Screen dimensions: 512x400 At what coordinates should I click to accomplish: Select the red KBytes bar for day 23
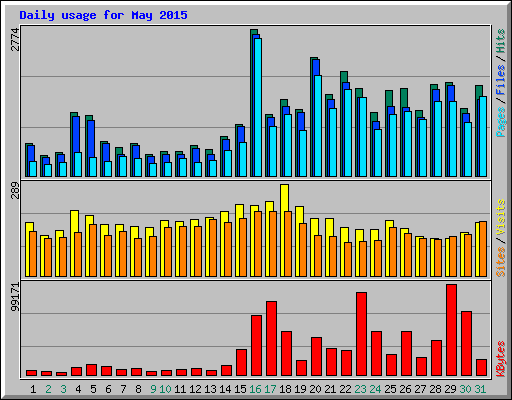click(x=362, y=334)
